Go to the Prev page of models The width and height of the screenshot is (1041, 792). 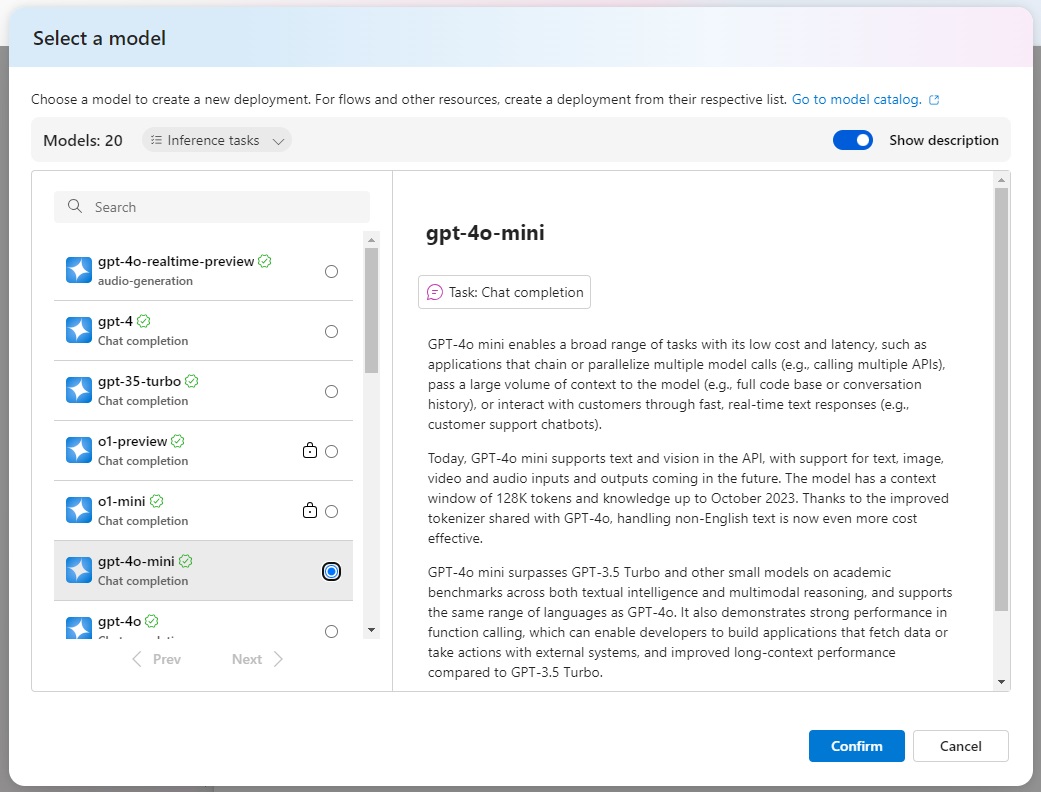pos(156,659)
